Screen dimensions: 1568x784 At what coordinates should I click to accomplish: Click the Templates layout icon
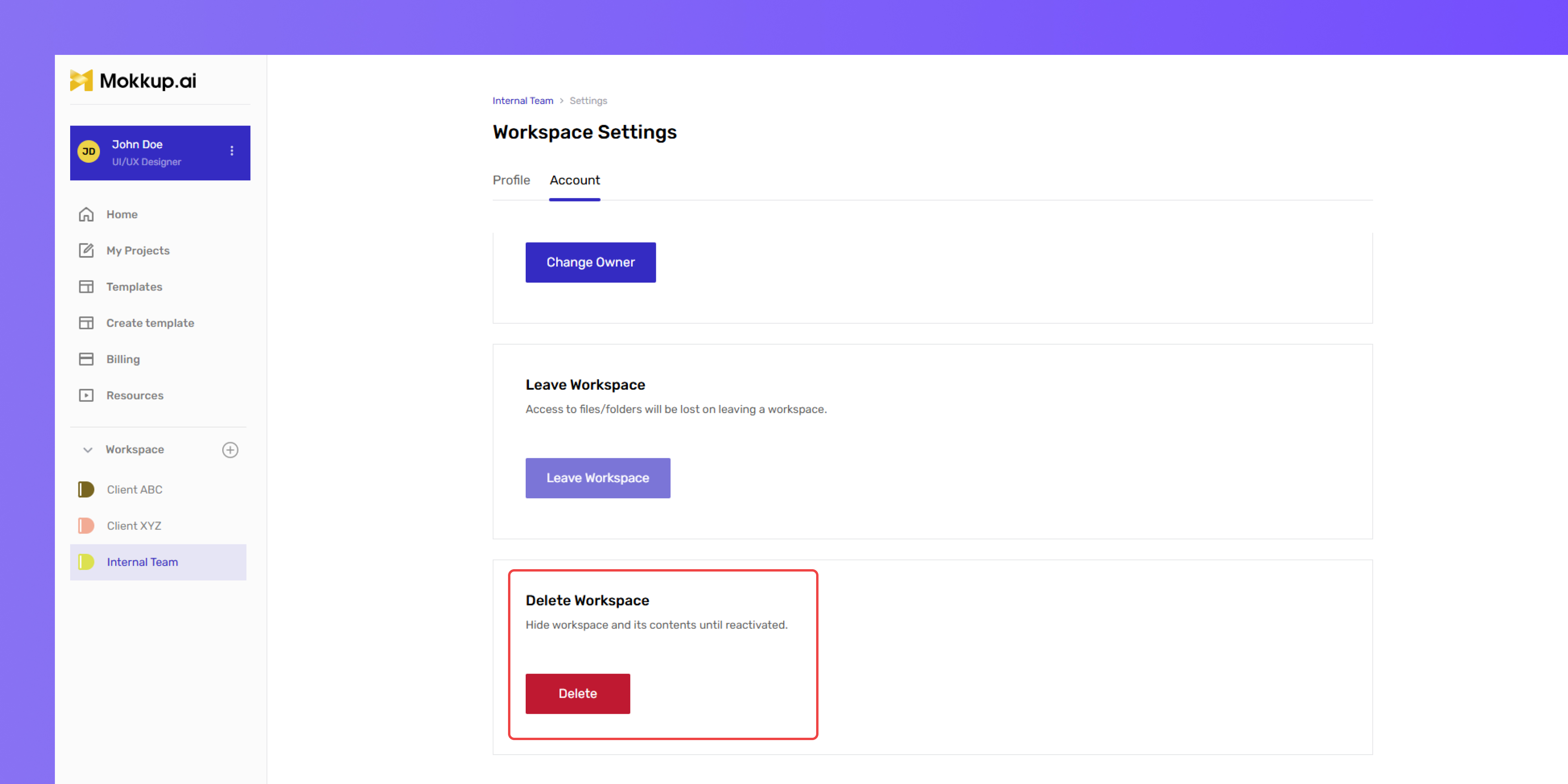click(86, 287)
